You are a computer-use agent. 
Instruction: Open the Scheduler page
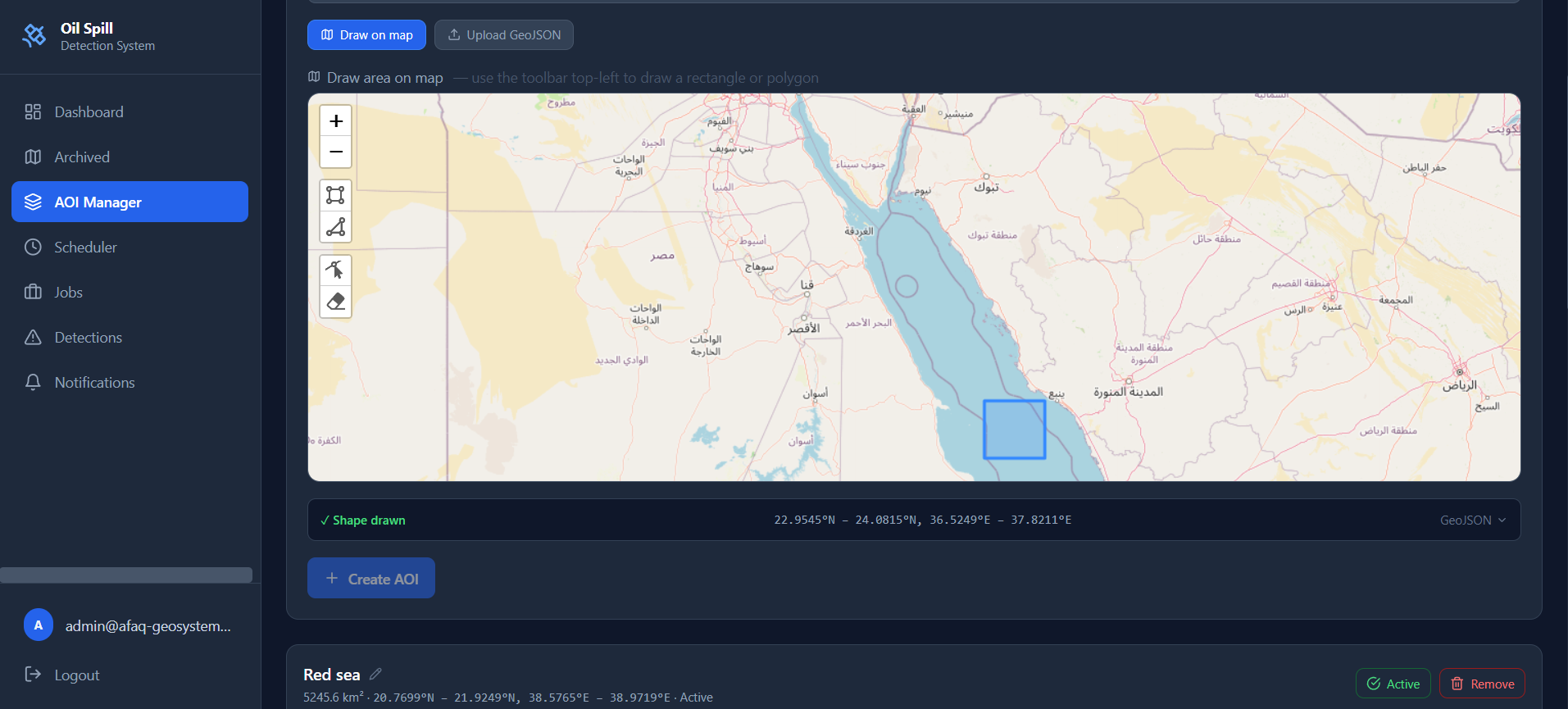130,248
